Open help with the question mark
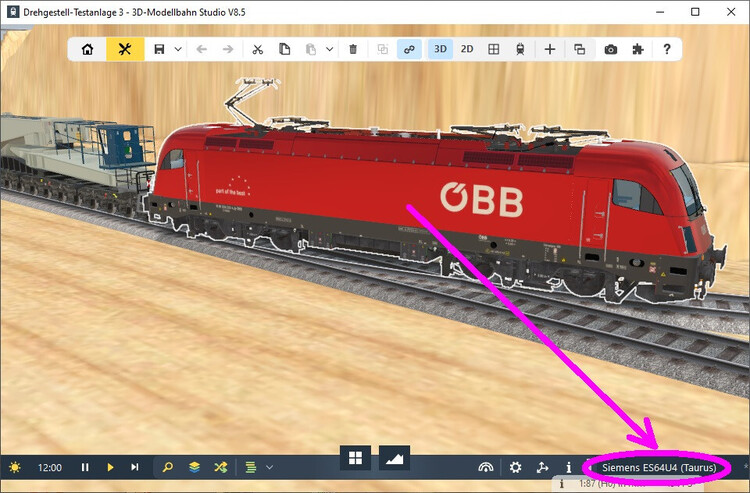The height and width of the screenshot is (493, 750). 667,49
